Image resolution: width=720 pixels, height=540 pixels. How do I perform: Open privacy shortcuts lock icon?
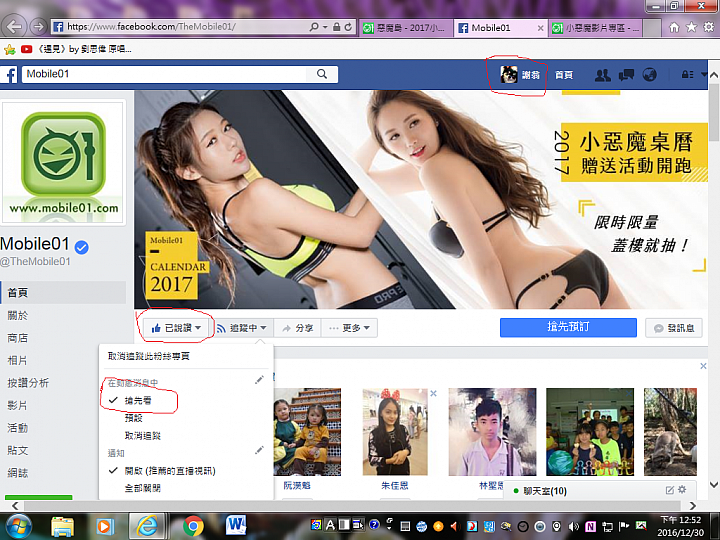click(x=687, y=74)
